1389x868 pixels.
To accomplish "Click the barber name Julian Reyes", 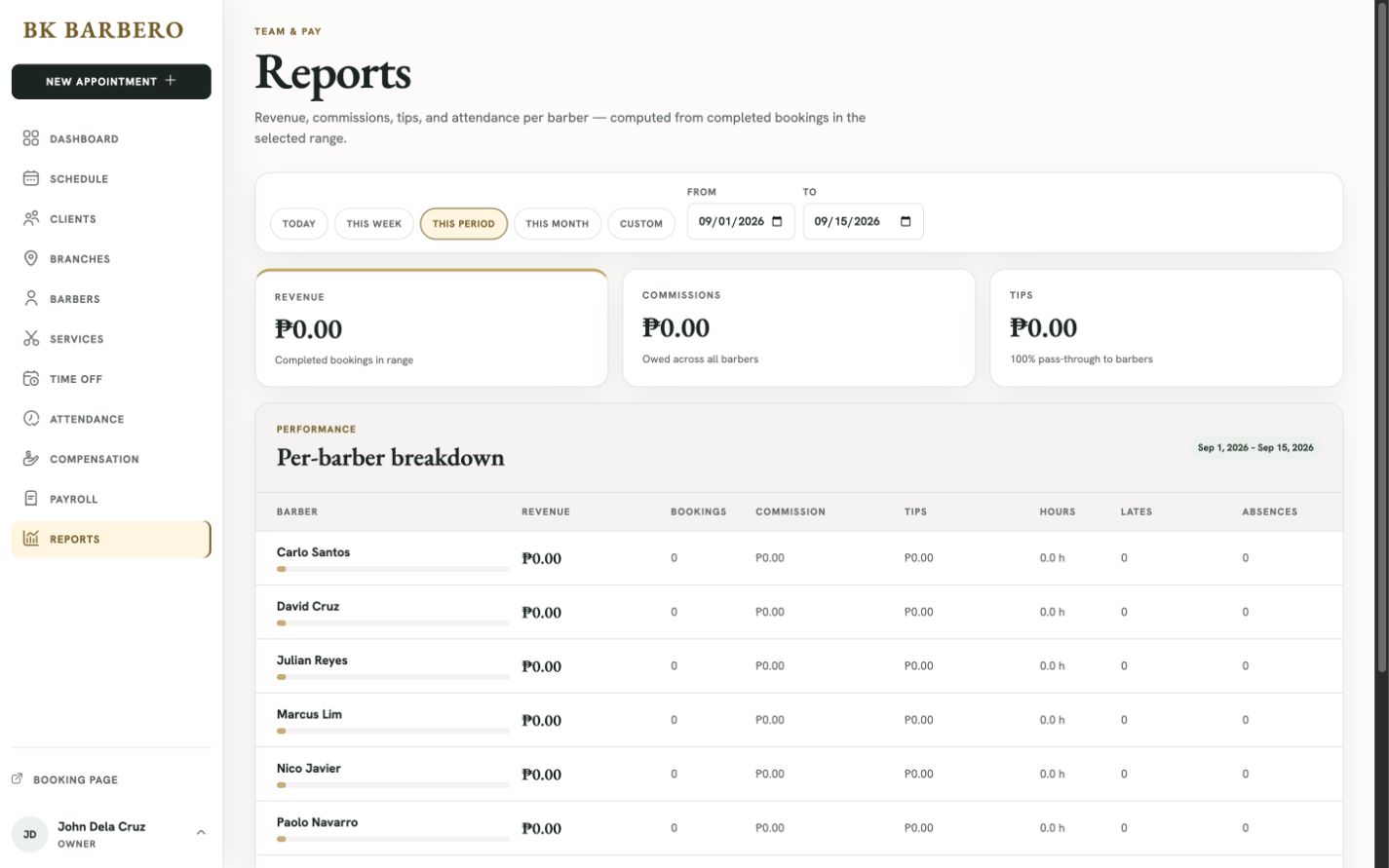I will pyautogui.click(x=312, y=660).
